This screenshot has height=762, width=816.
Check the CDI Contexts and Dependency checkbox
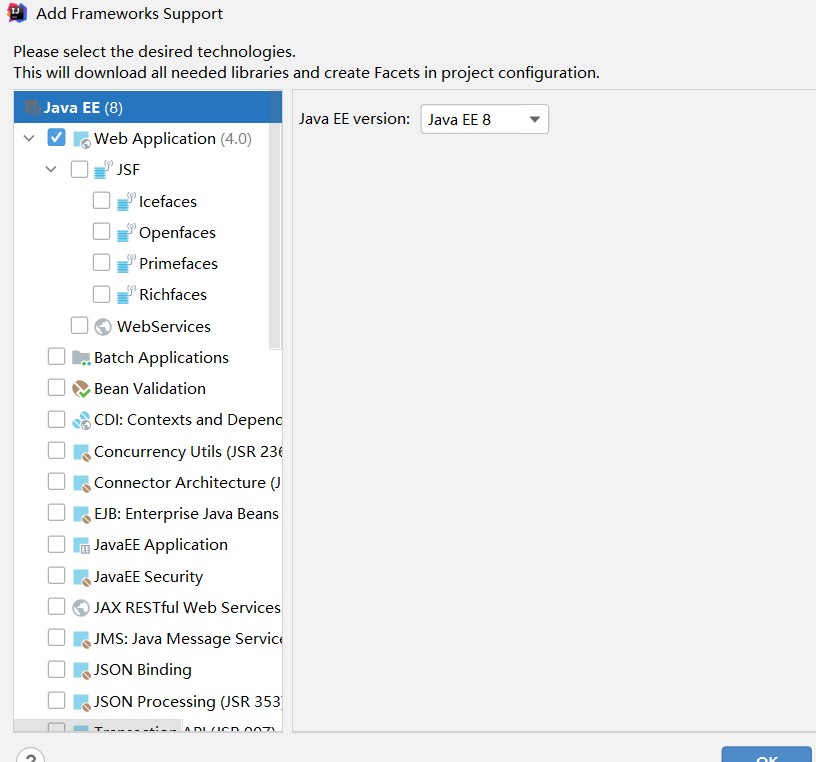[56, 419]
